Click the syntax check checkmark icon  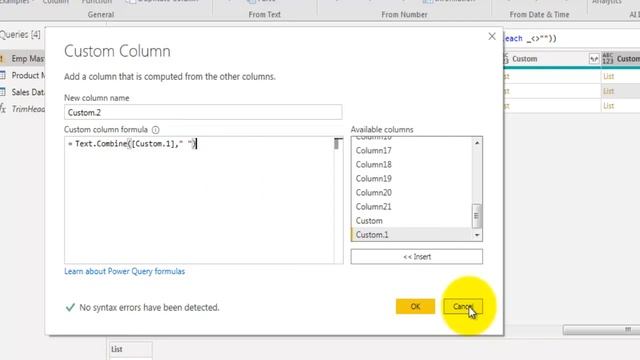coord(70,307)
